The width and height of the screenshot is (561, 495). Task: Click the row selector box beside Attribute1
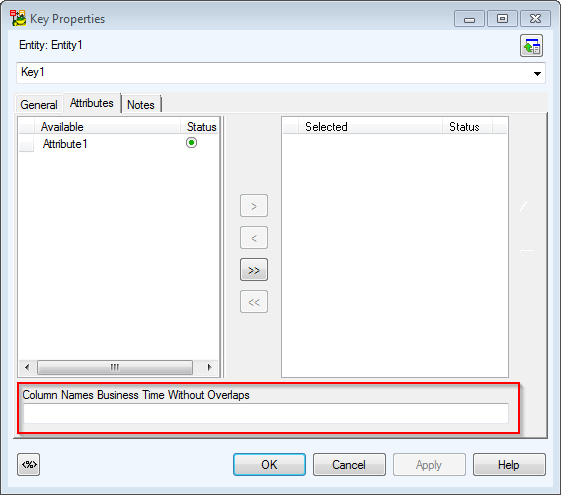tap(26, 144)
